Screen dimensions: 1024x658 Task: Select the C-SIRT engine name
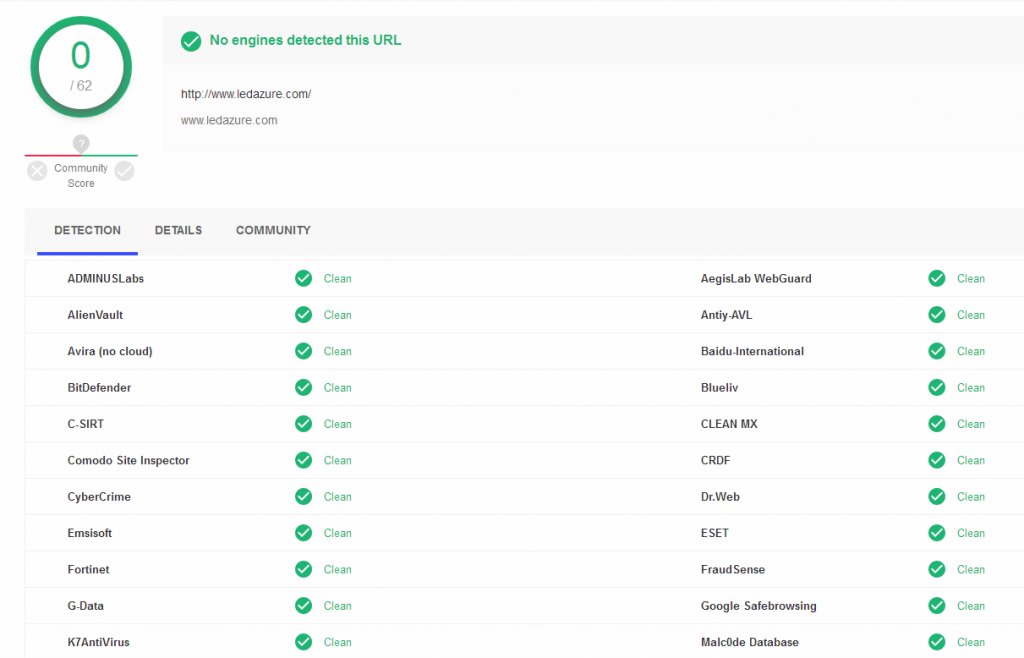[86, 424]
